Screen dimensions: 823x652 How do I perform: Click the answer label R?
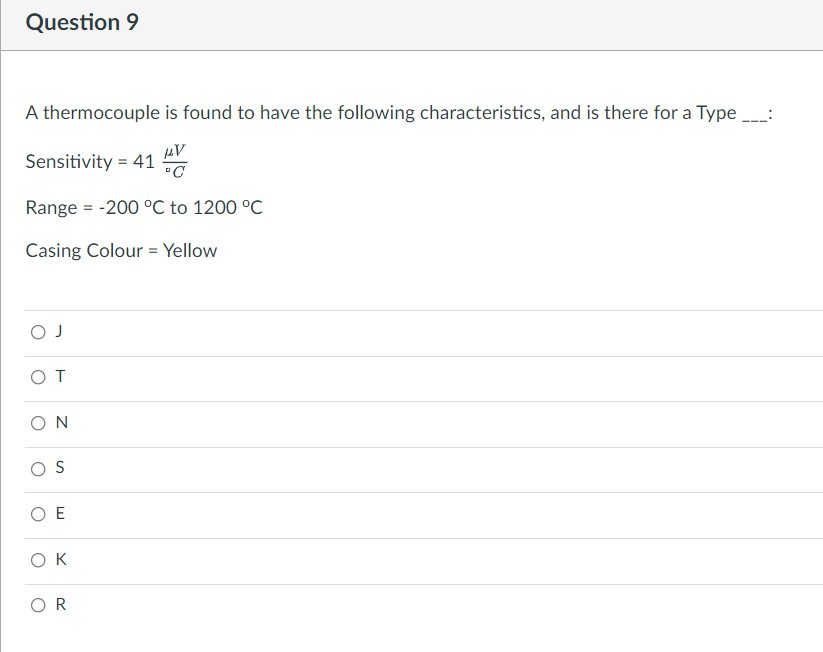[x=59, y=604]
